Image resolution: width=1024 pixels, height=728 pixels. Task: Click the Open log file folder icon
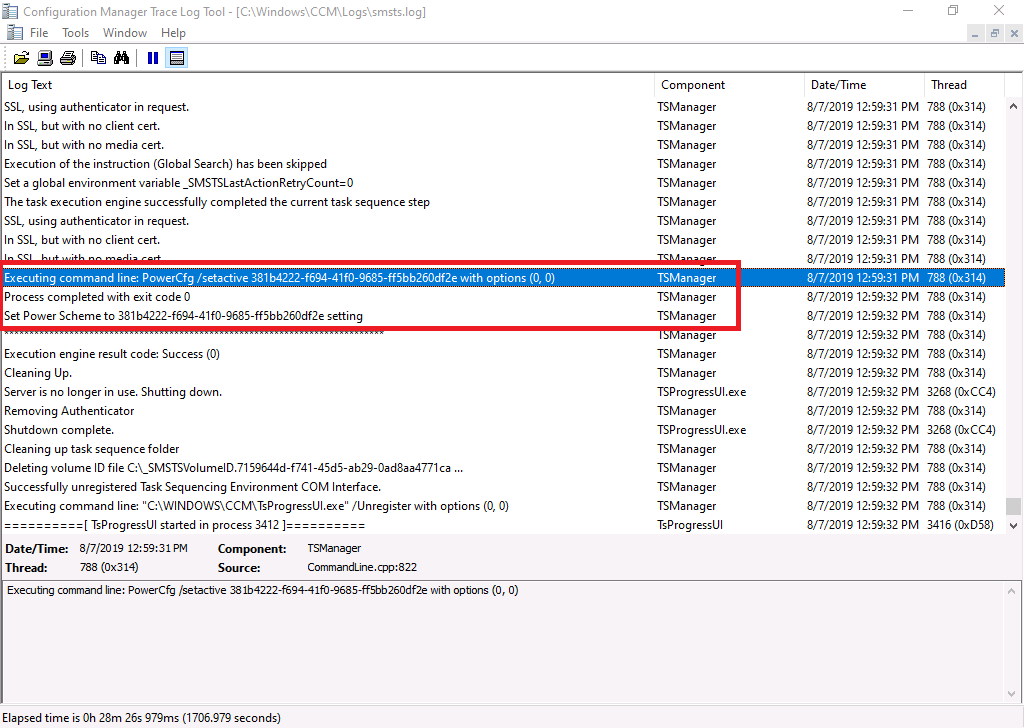(x=22, y=58)
